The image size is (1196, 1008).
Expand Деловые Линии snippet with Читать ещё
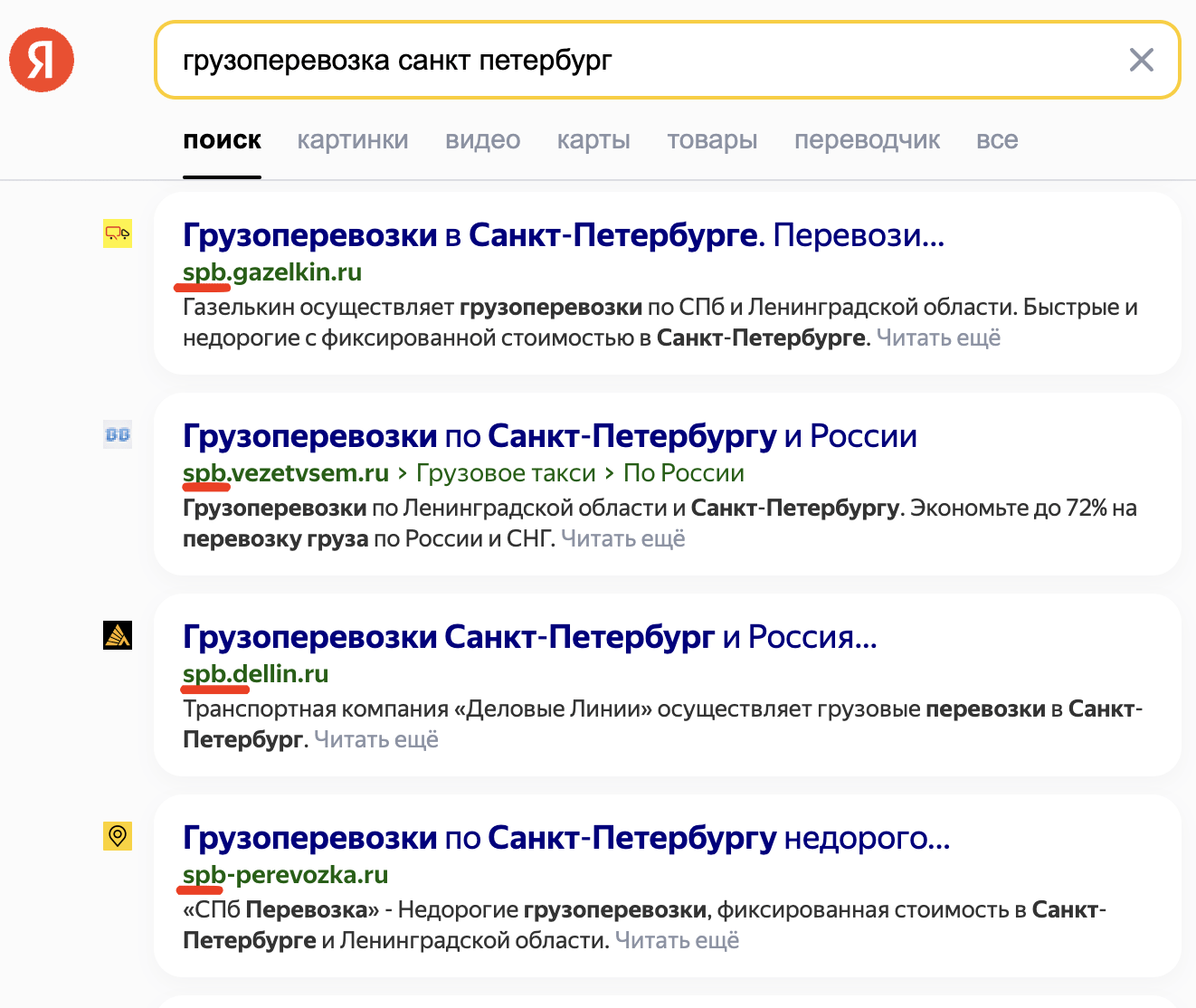click(376, 739)
